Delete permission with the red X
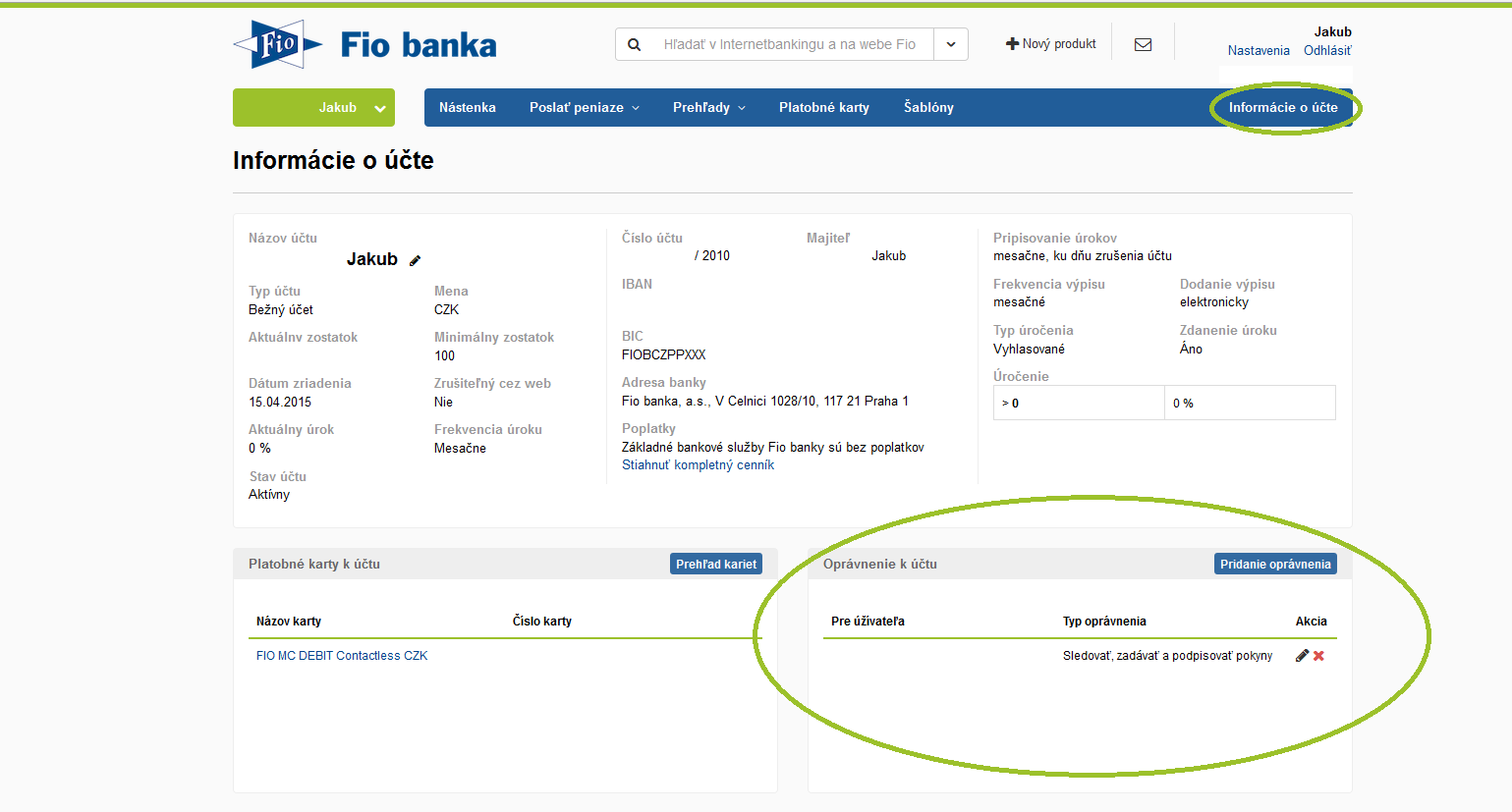This screenshot has width=1512, height=812. click(1318, 655)
